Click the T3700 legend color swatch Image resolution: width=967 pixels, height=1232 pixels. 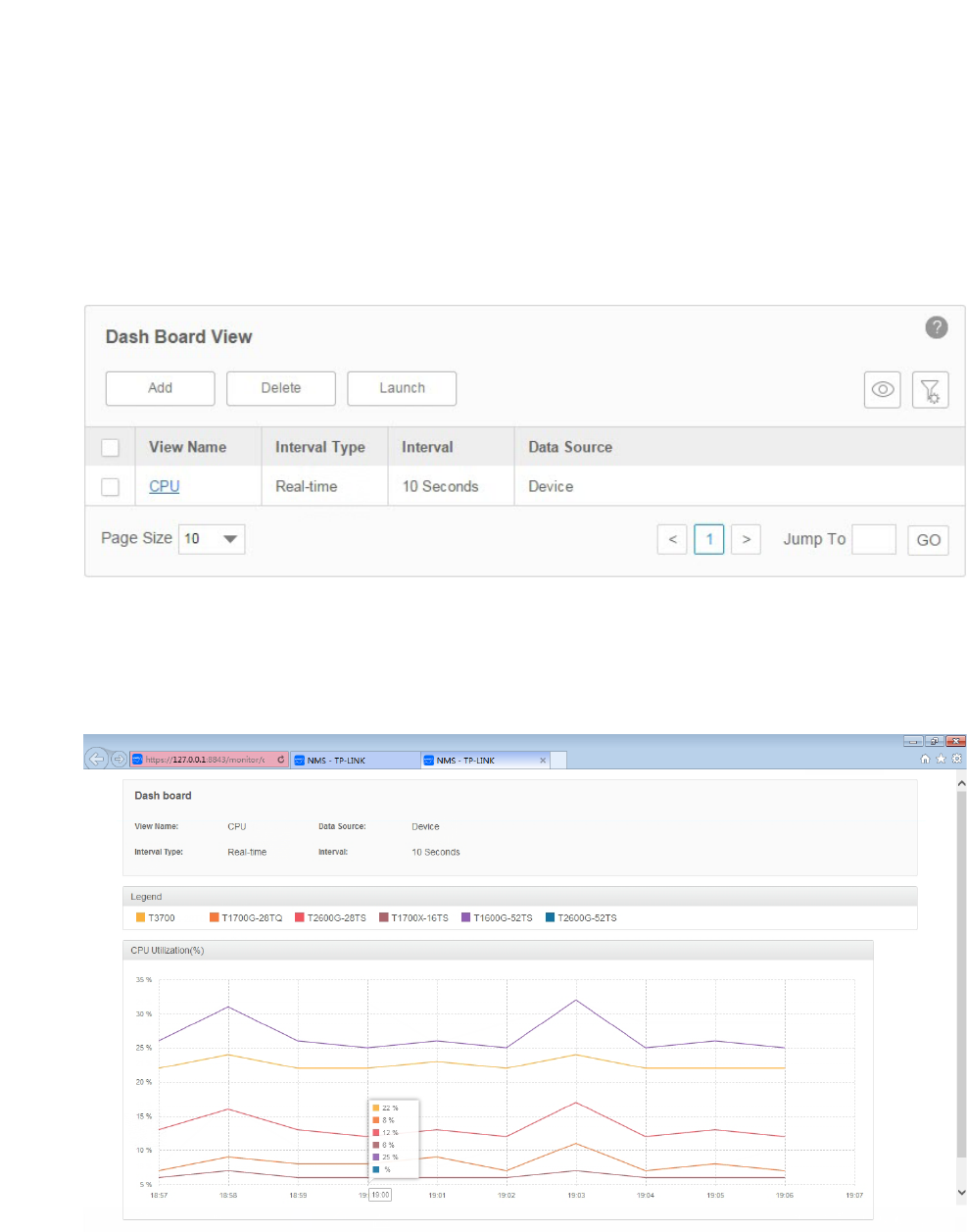pos(140,917)
